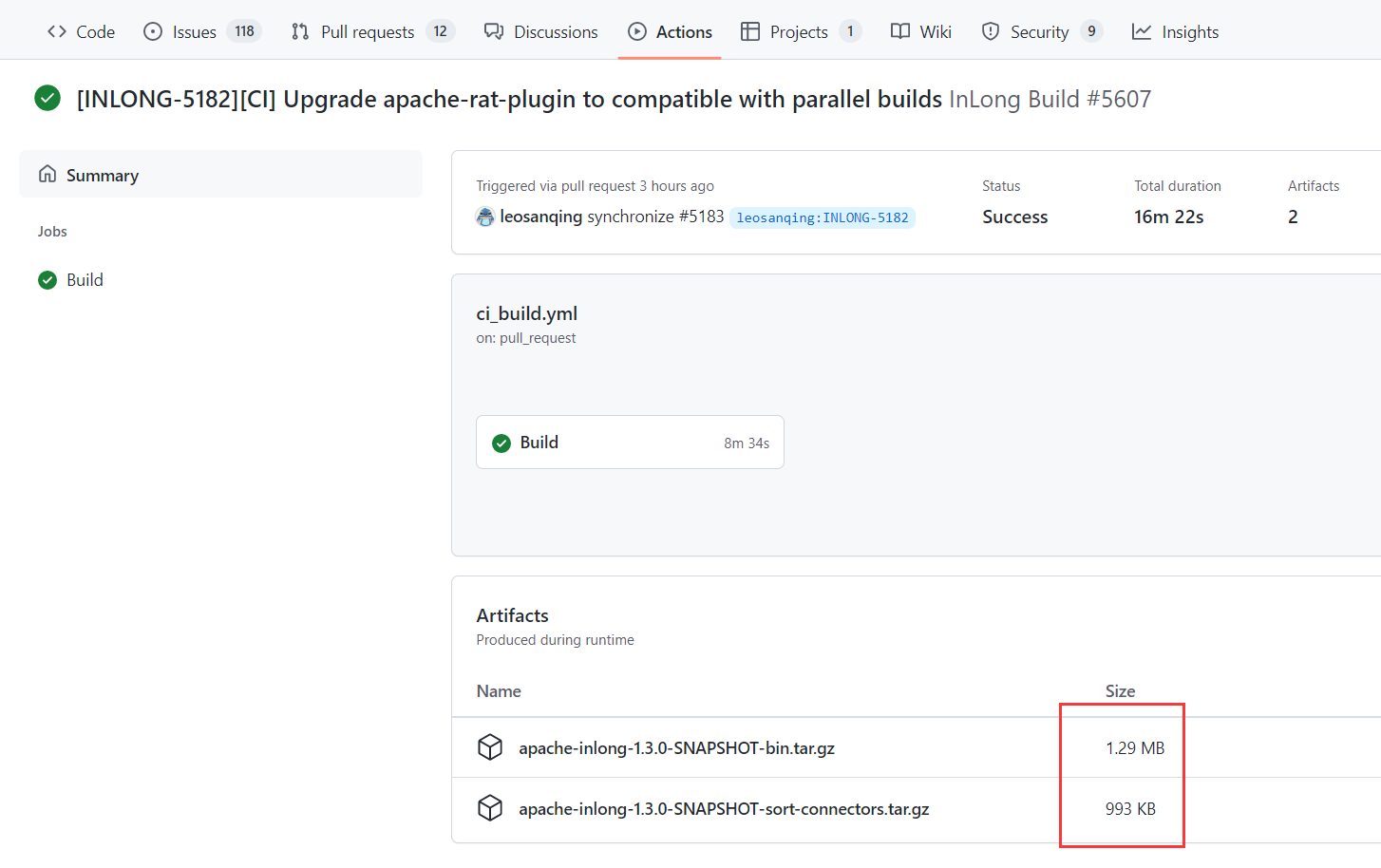Open the Projects tab

pos(801,31)
